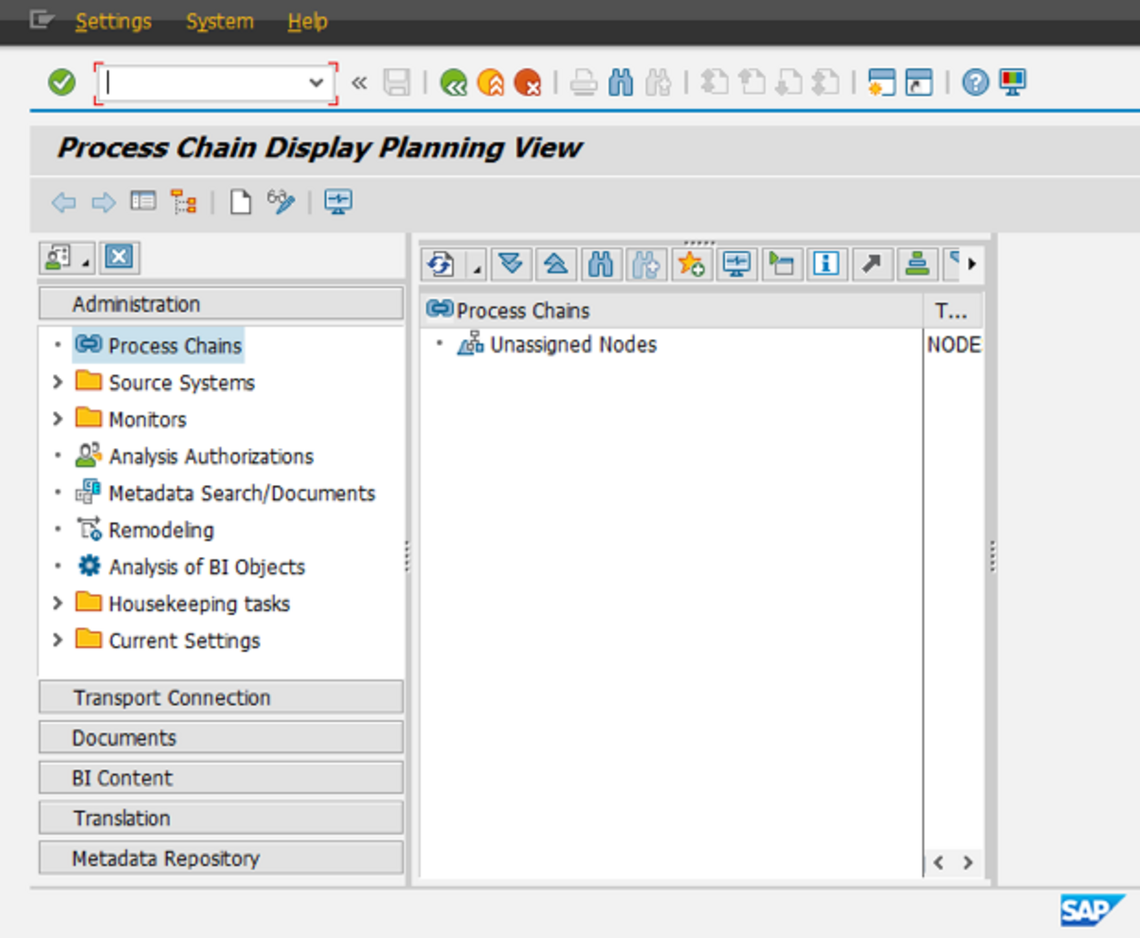
Task: Click Find Next in Process Chains pane
Action: click(646, 264)
